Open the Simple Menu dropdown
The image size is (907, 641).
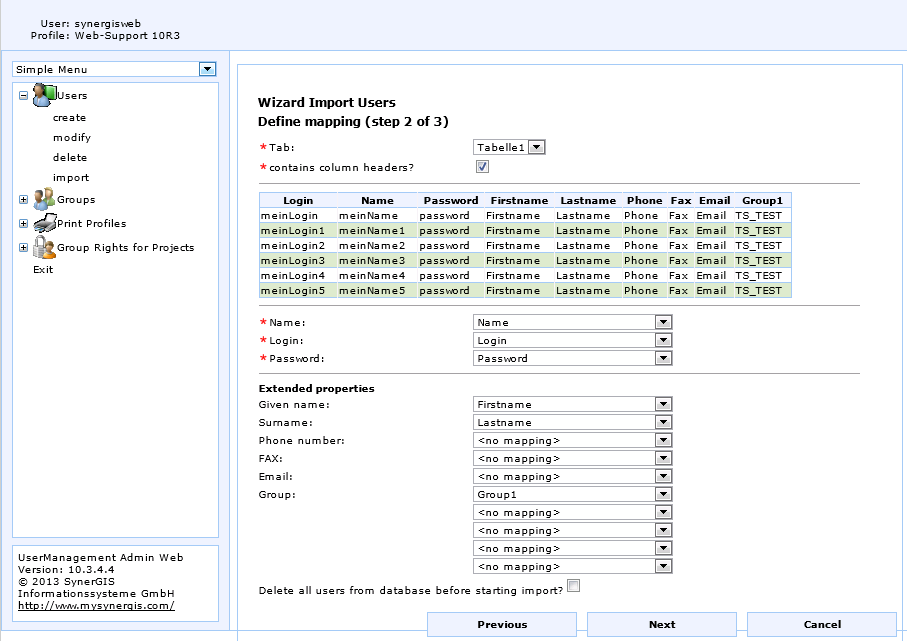[x=207, y=69]
